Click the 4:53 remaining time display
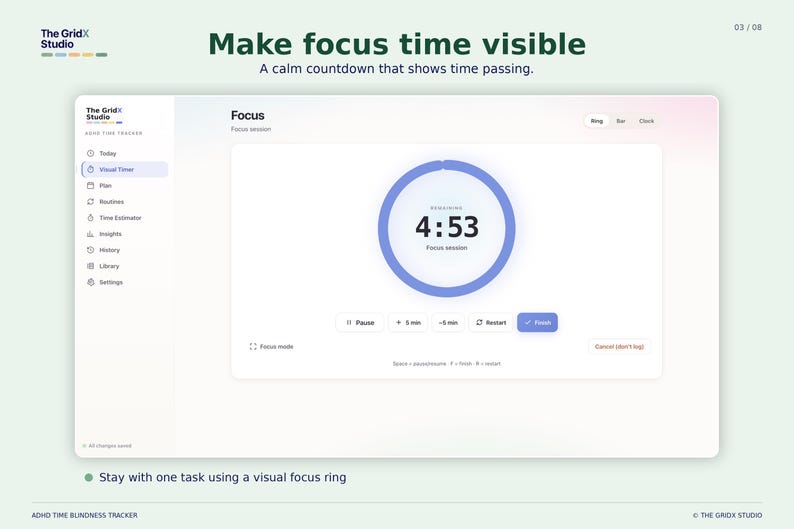The height and width of the screenshot is (529, 794). coord(447,227)
